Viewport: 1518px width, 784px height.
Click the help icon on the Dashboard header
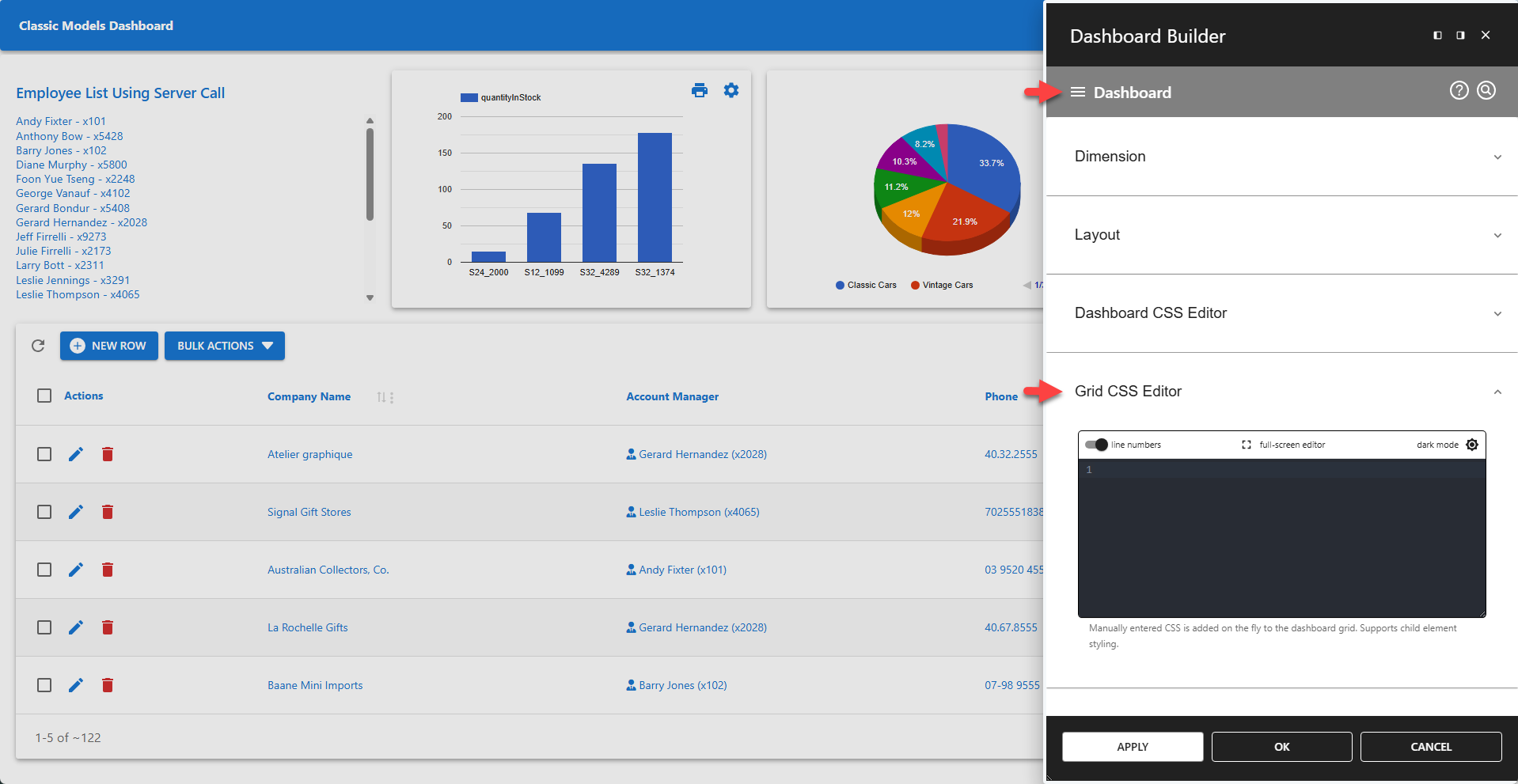pyautogui.click(x=1459, y=90)
